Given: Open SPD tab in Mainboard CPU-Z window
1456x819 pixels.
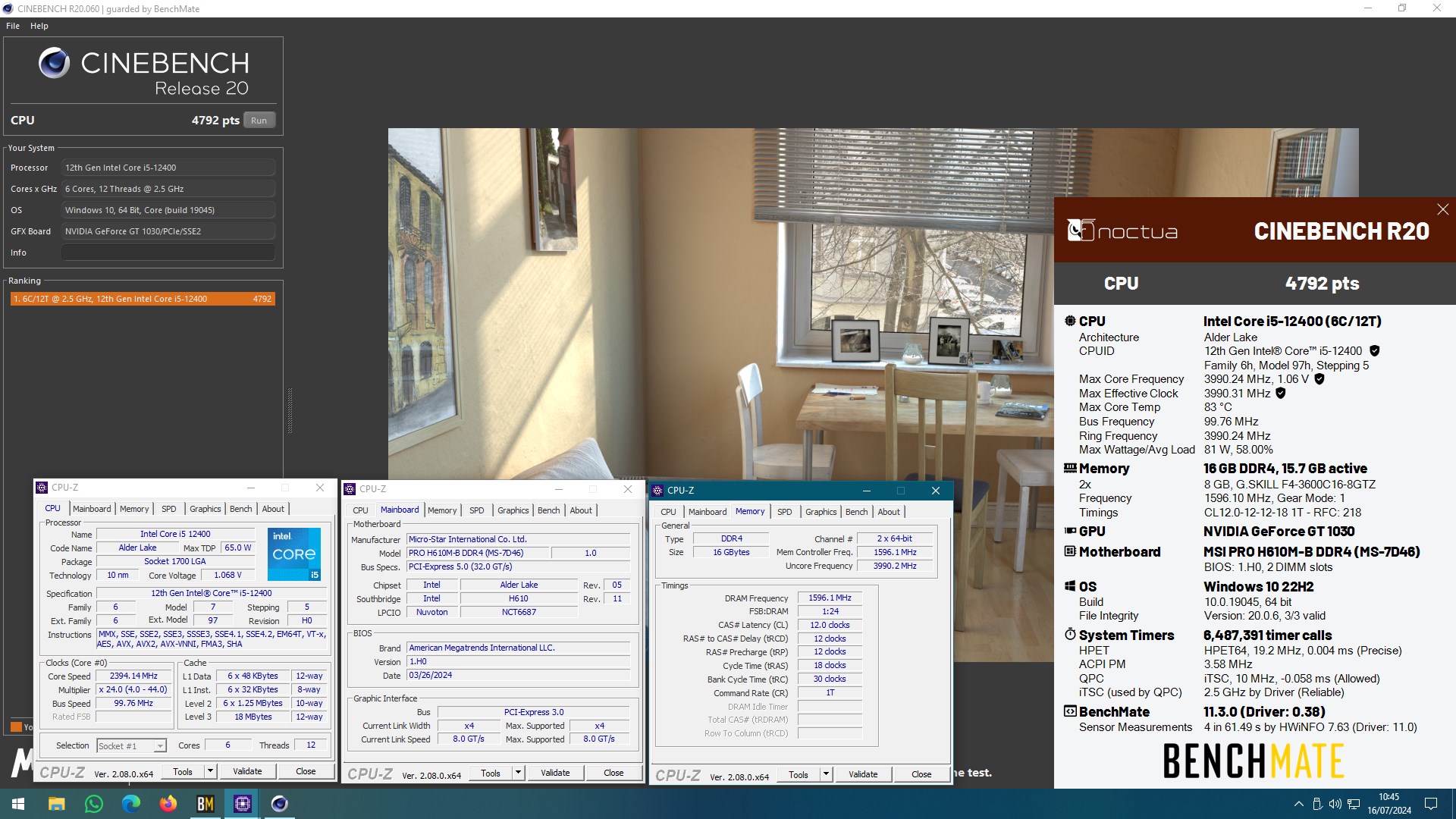Looking at the screenshot, I should (477, 510).
